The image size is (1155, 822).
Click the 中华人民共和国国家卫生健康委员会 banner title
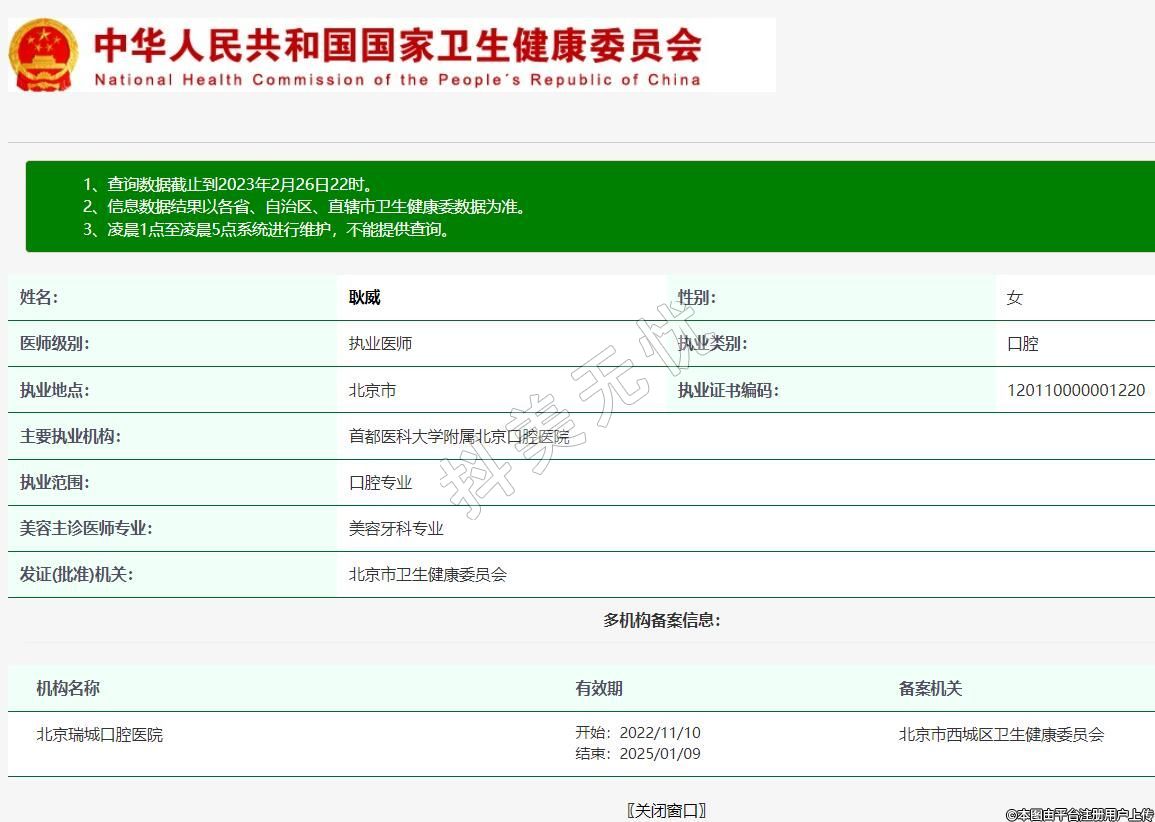tap(397, 45)
